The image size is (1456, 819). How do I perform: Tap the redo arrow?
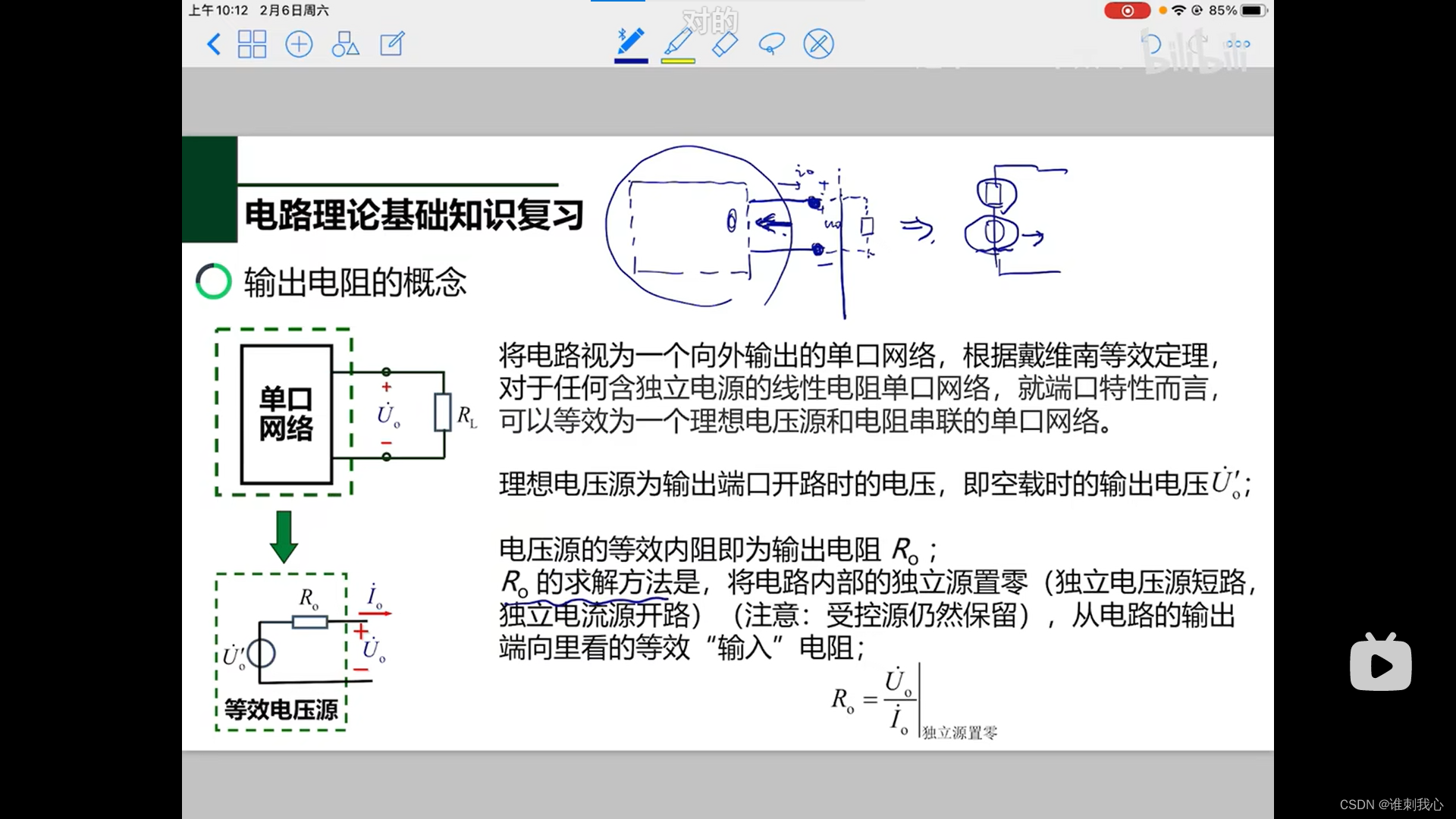coord(1198,44)
